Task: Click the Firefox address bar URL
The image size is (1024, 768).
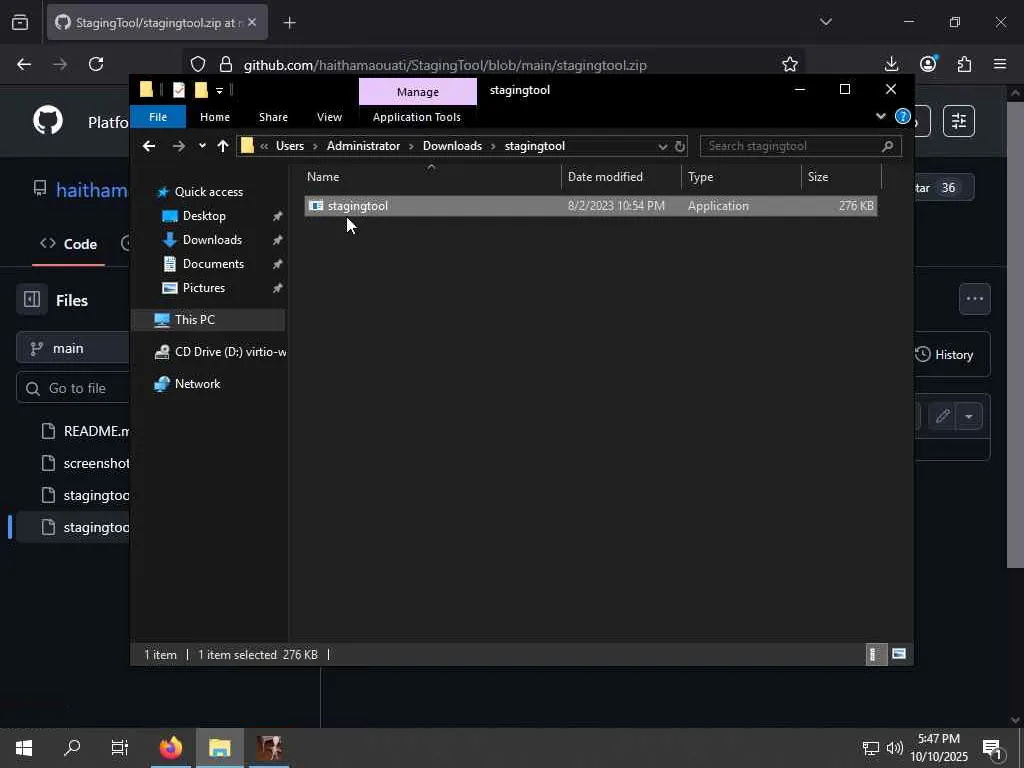Action: click(x=445, y=65)
